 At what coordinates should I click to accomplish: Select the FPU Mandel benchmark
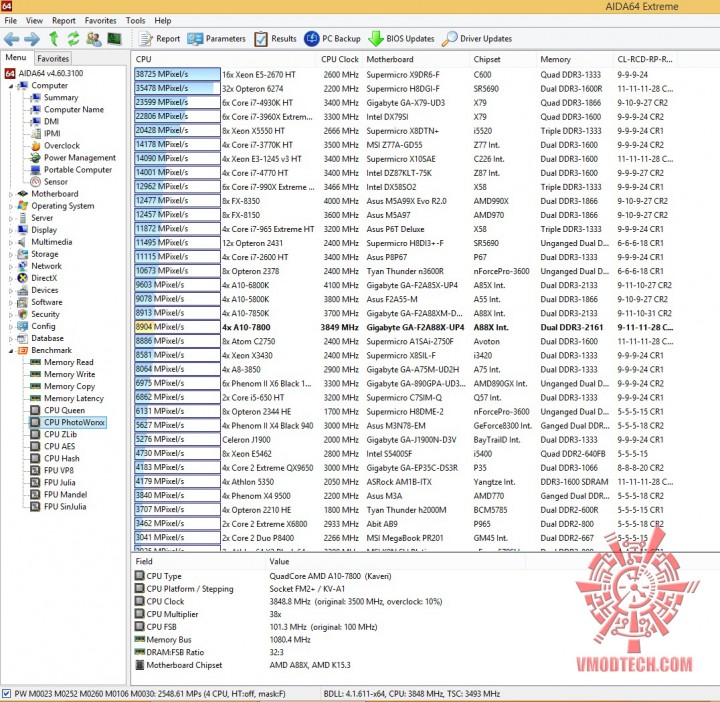pyautogui.click(x=59, y=494)
